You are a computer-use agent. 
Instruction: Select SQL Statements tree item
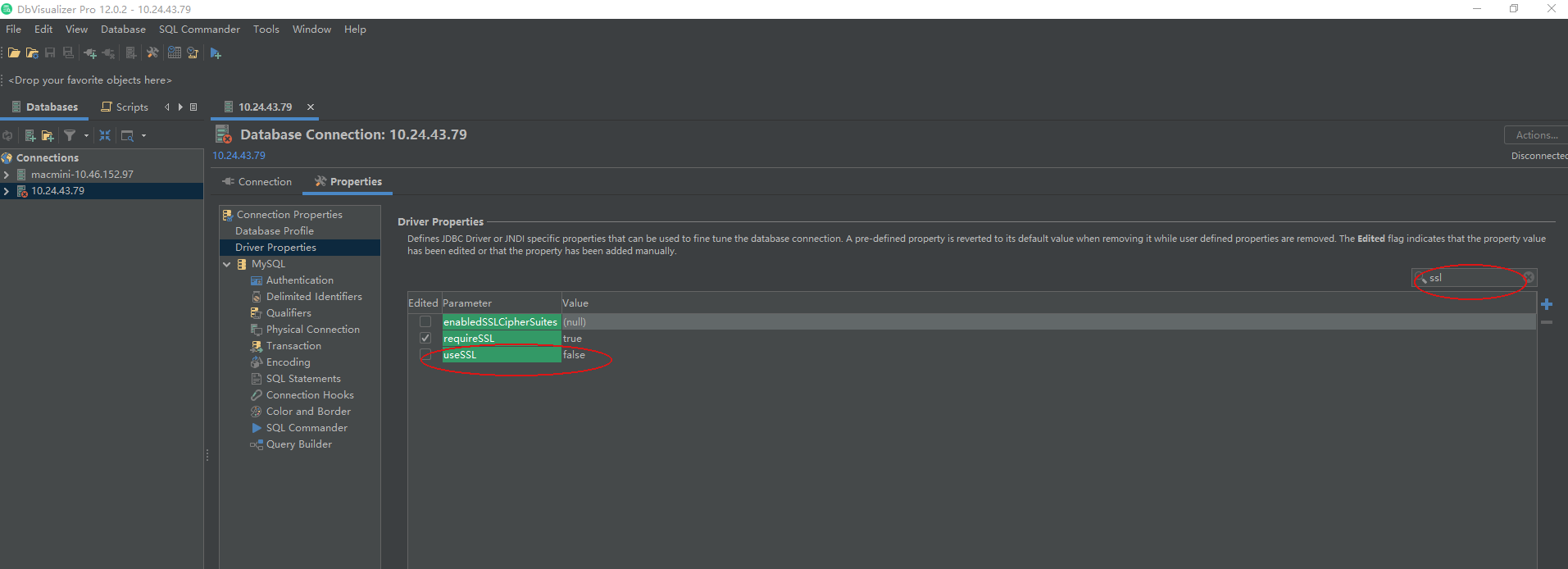[x=303, y=378]
